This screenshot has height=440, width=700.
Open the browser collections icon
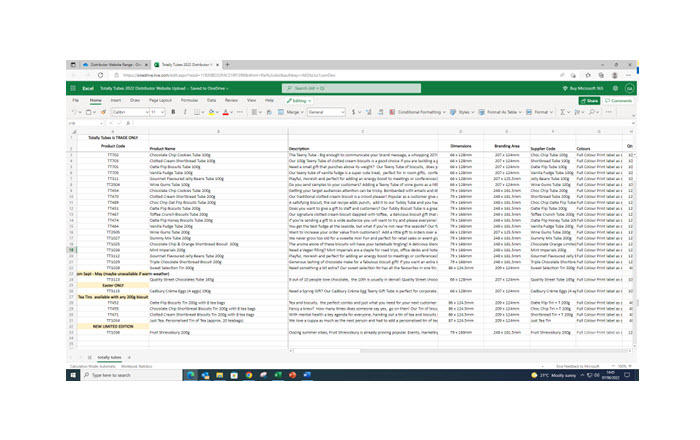[x=601, y=75]
